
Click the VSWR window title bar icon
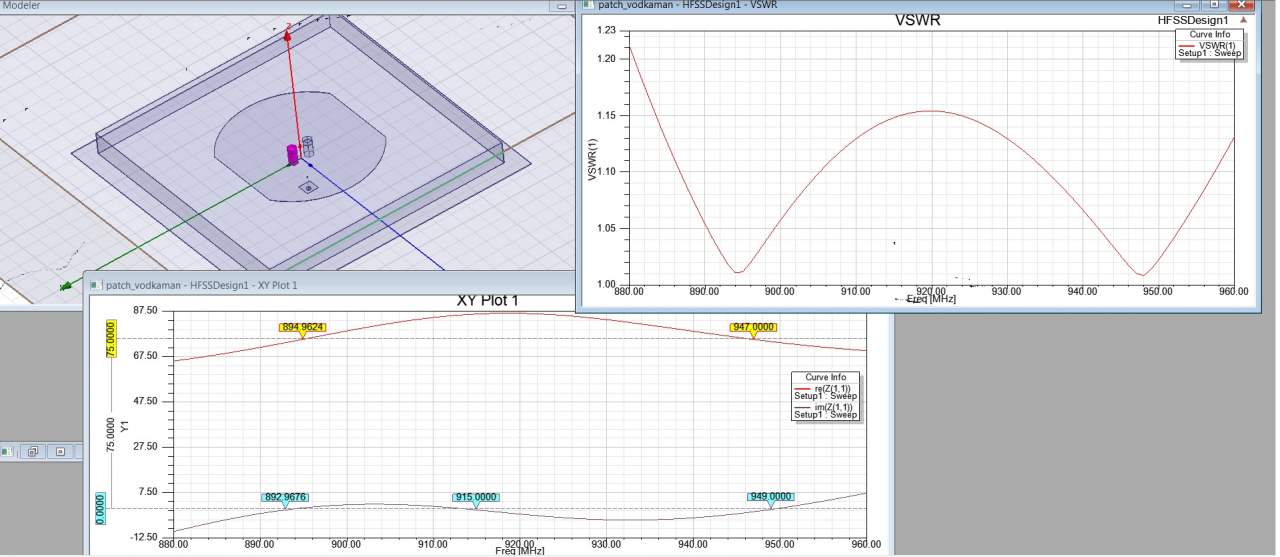[x=587, y=5]
